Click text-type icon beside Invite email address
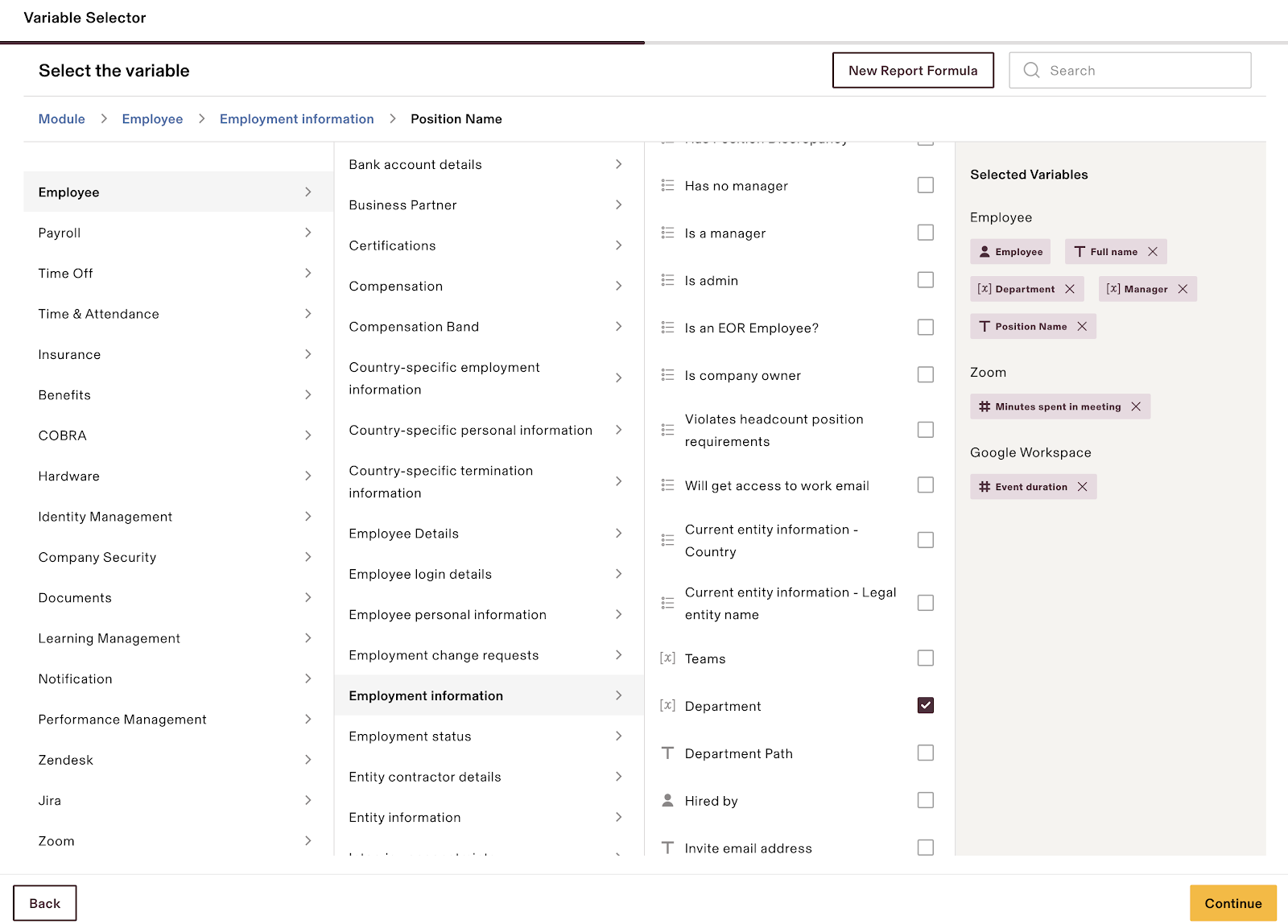Screen dimensions: 1288x924 (x=667, y=848)
